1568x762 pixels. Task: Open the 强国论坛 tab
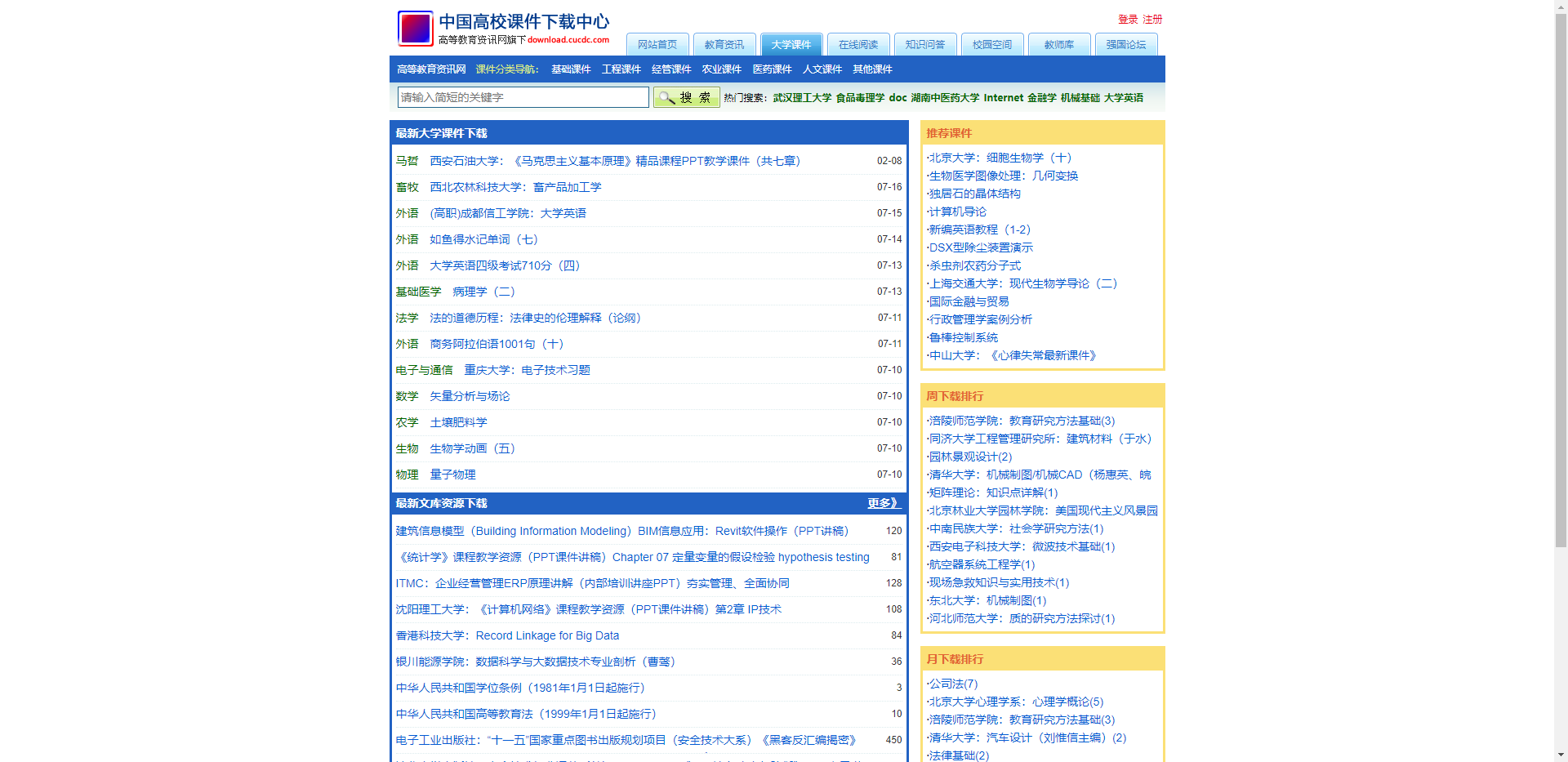click(1126, 45)
